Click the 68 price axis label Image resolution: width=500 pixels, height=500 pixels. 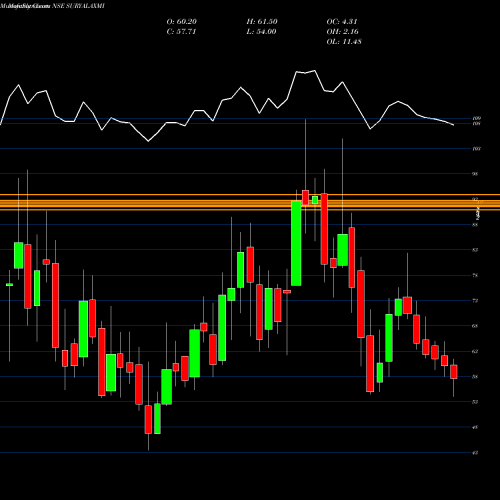pyautogui.click(x=476, y=326)
